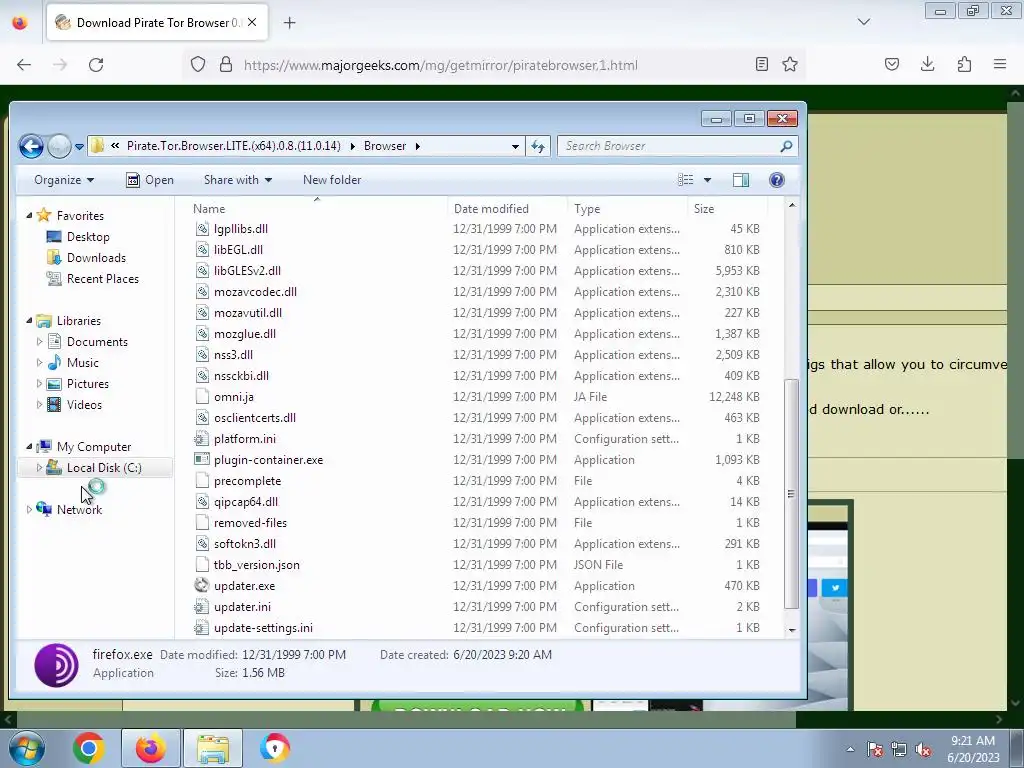Collapse the My Computer tree group
The image size is (1024, 768).
coord(29,447)
